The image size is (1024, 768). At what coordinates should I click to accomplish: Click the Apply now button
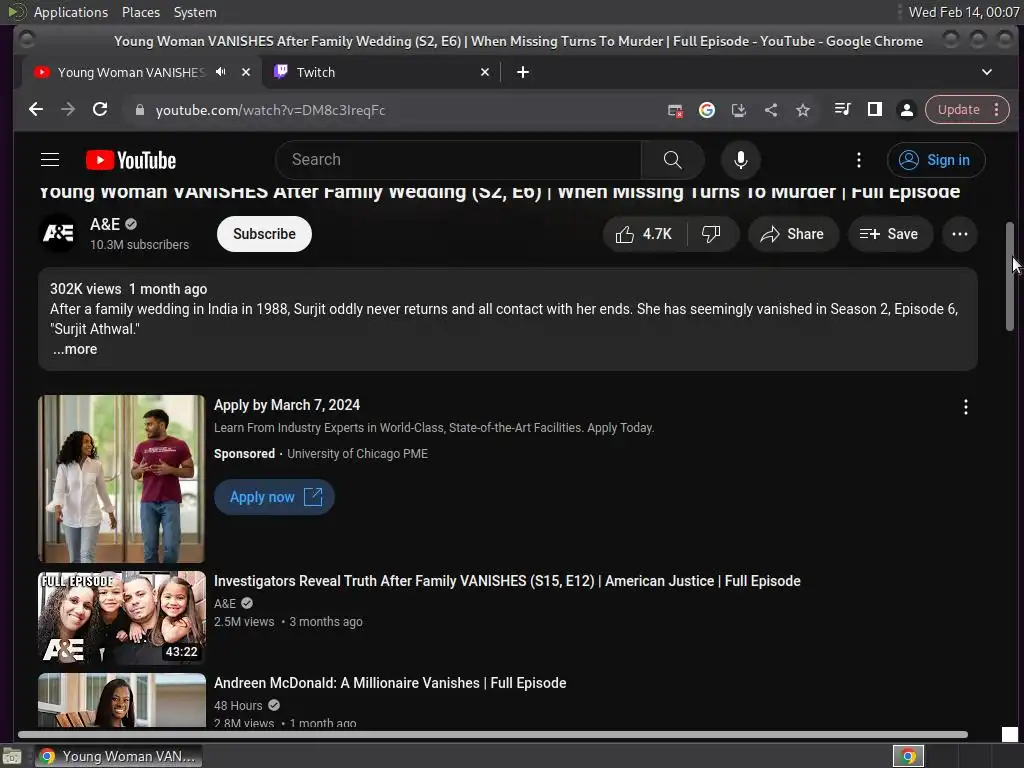tap(274, 497)
